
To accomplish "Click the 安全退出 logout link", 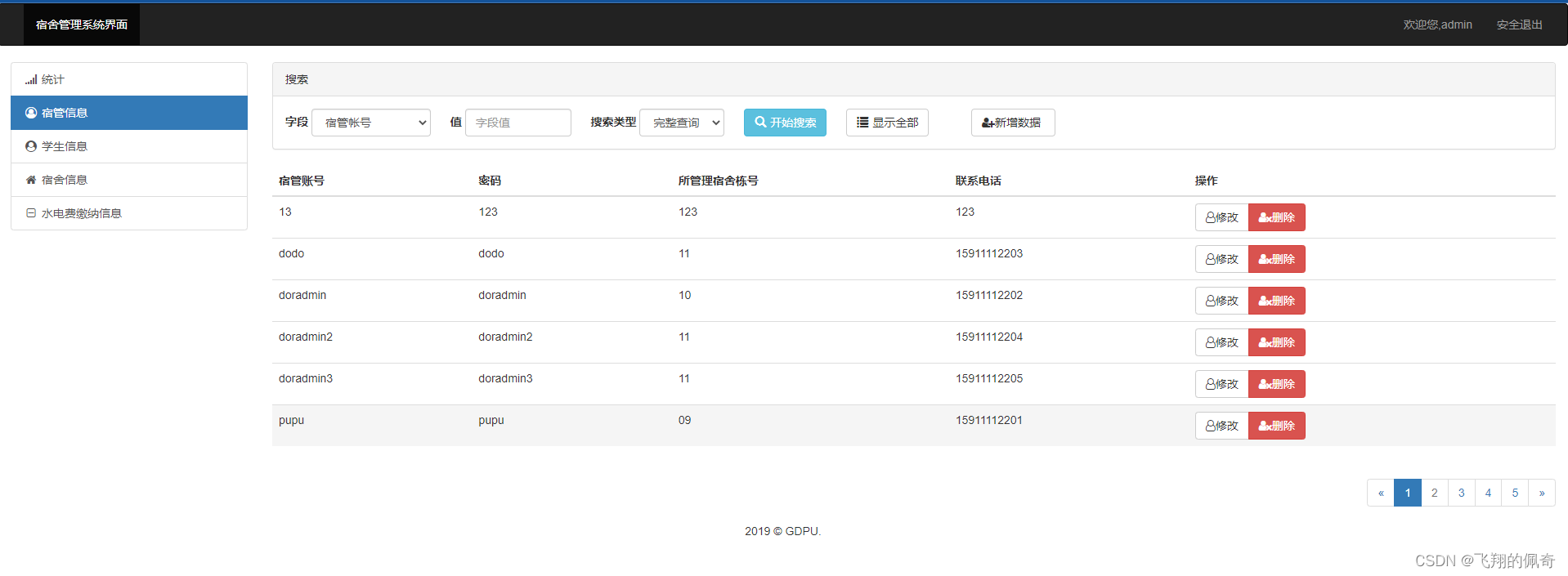I will pos(1519,25).
